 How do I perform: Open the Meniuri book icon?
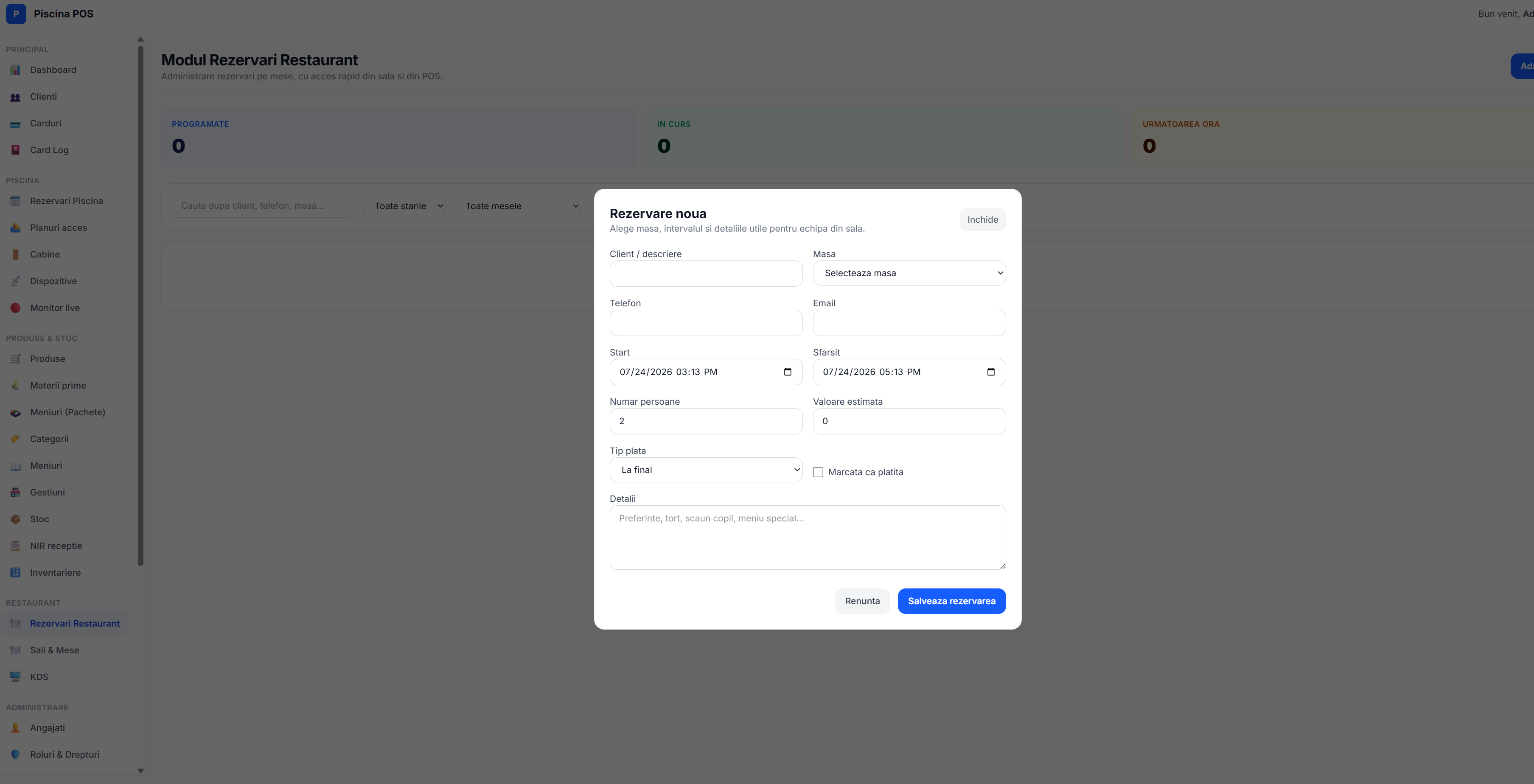click(15, 466)
